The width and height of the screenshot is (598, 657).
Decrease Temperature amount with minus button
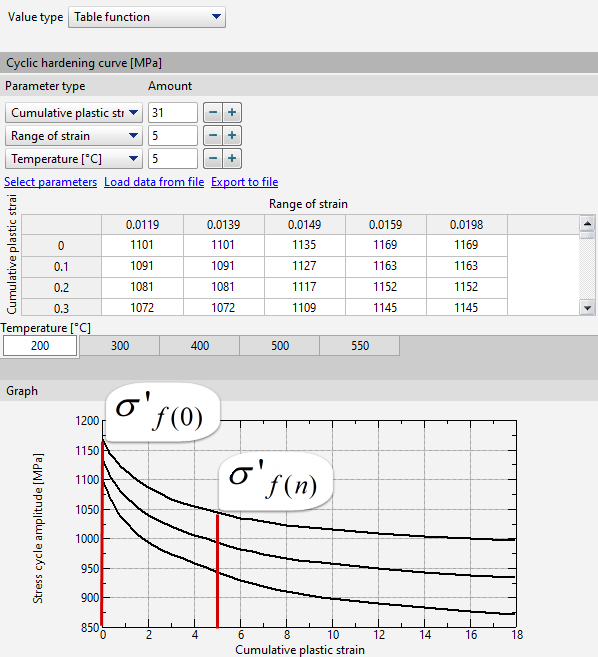(213, 159)
